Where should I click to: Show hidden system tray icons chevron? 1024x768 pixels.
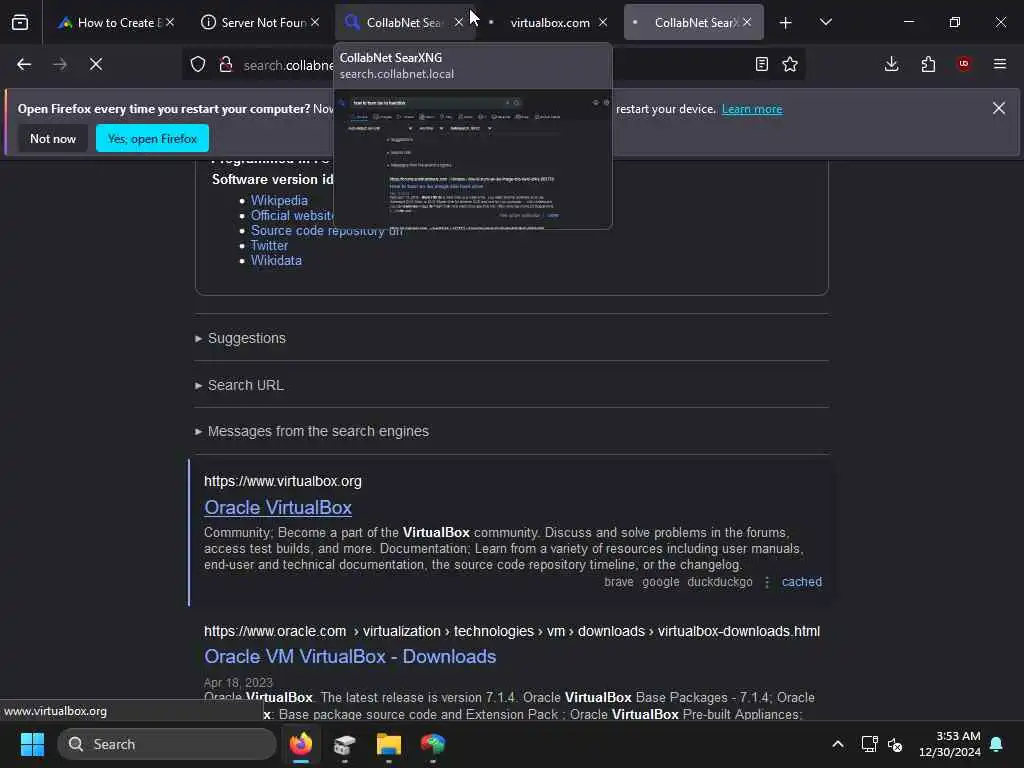point(838,744)
